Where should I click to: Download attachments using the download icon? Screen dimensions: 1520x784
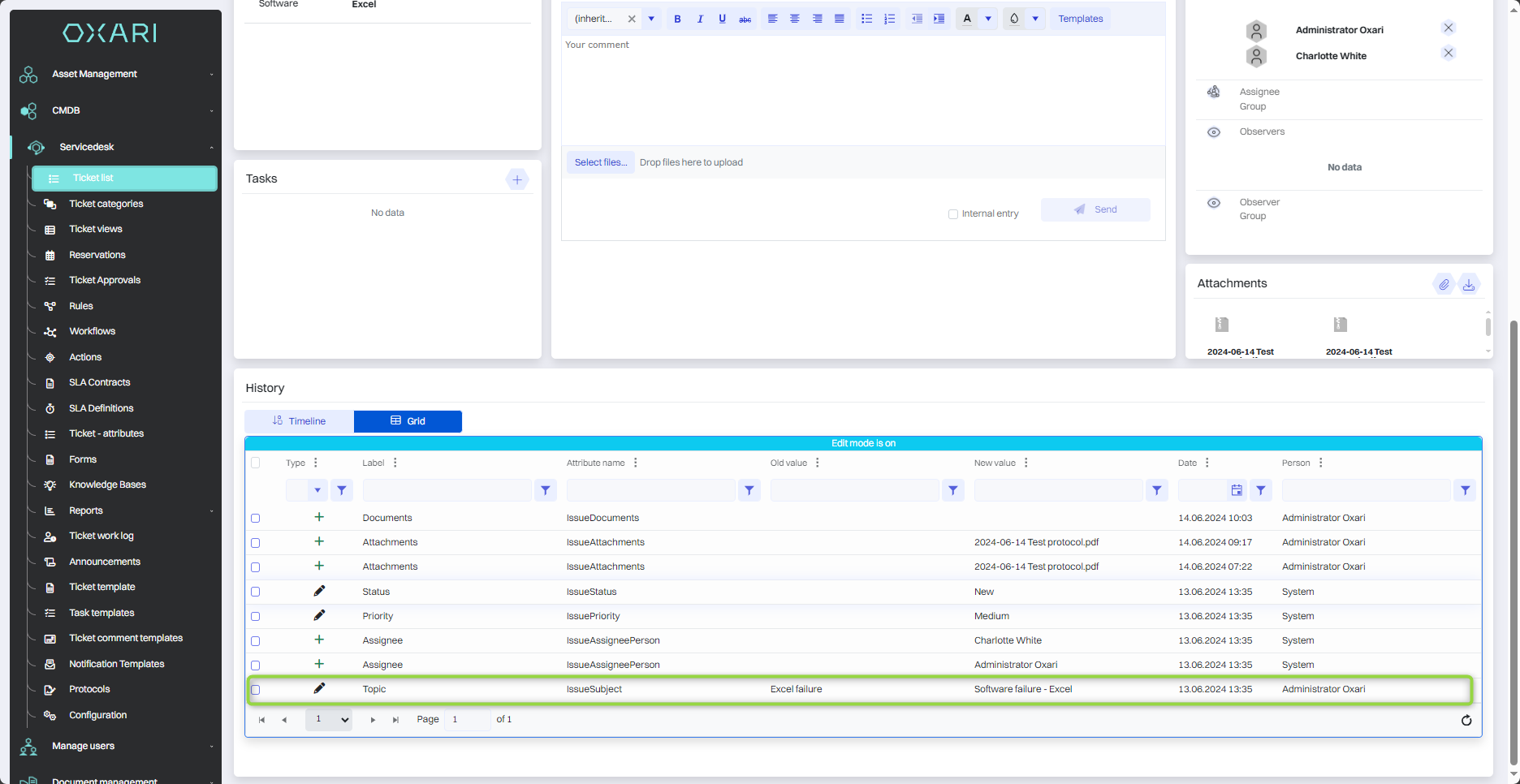(x=1469, y=284)
